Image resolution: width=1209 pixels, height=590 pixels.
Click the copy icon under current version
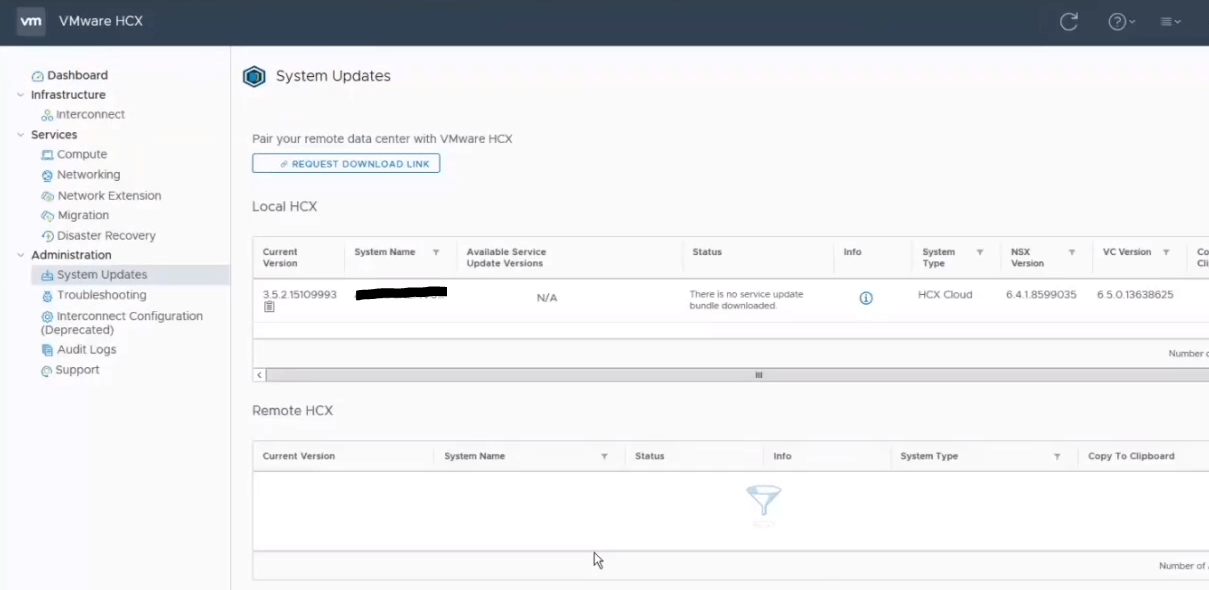click(269, 307)
